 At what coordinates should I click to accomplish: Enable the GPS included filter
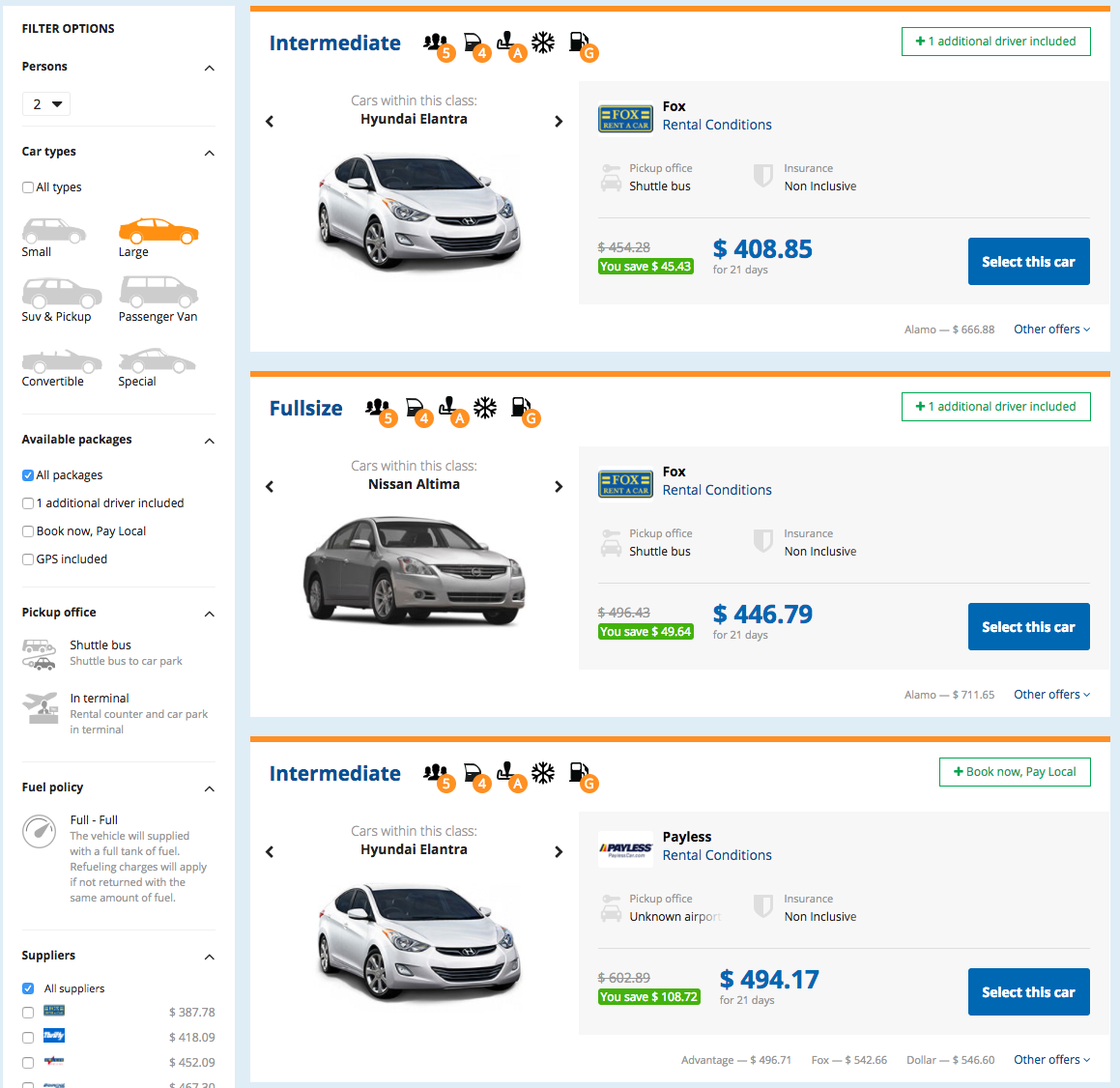click(28, 559)
